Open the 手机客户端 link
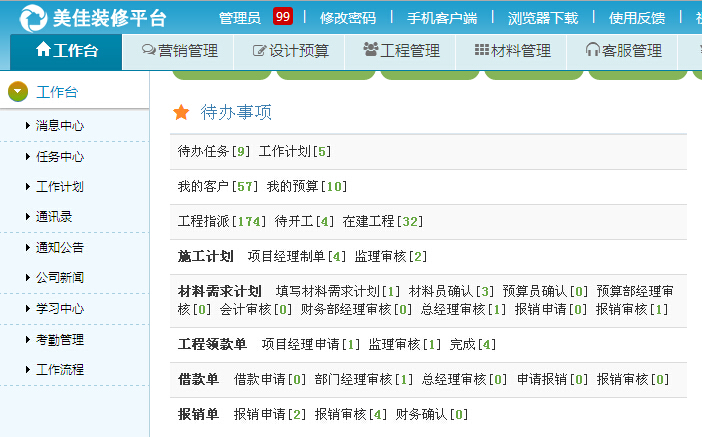Screen dimensions: 702x437 point(442,18)
